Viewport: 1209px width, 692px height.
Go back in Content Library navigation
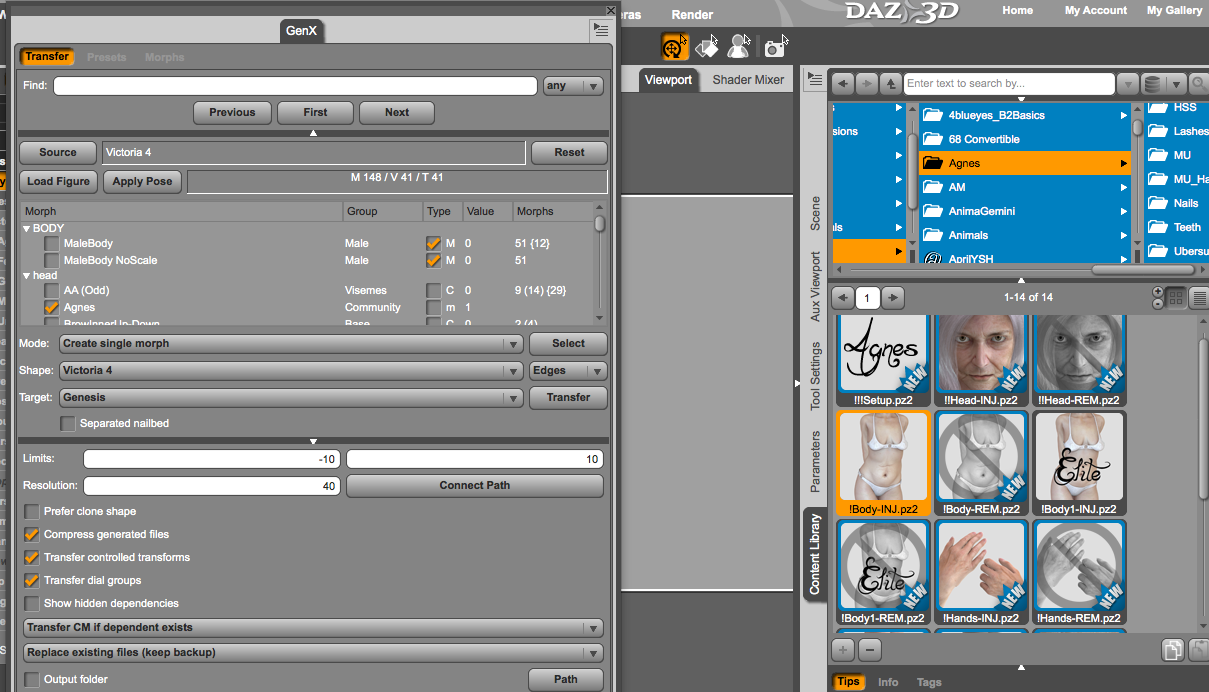pyautogui.click(x=843, y=84)
